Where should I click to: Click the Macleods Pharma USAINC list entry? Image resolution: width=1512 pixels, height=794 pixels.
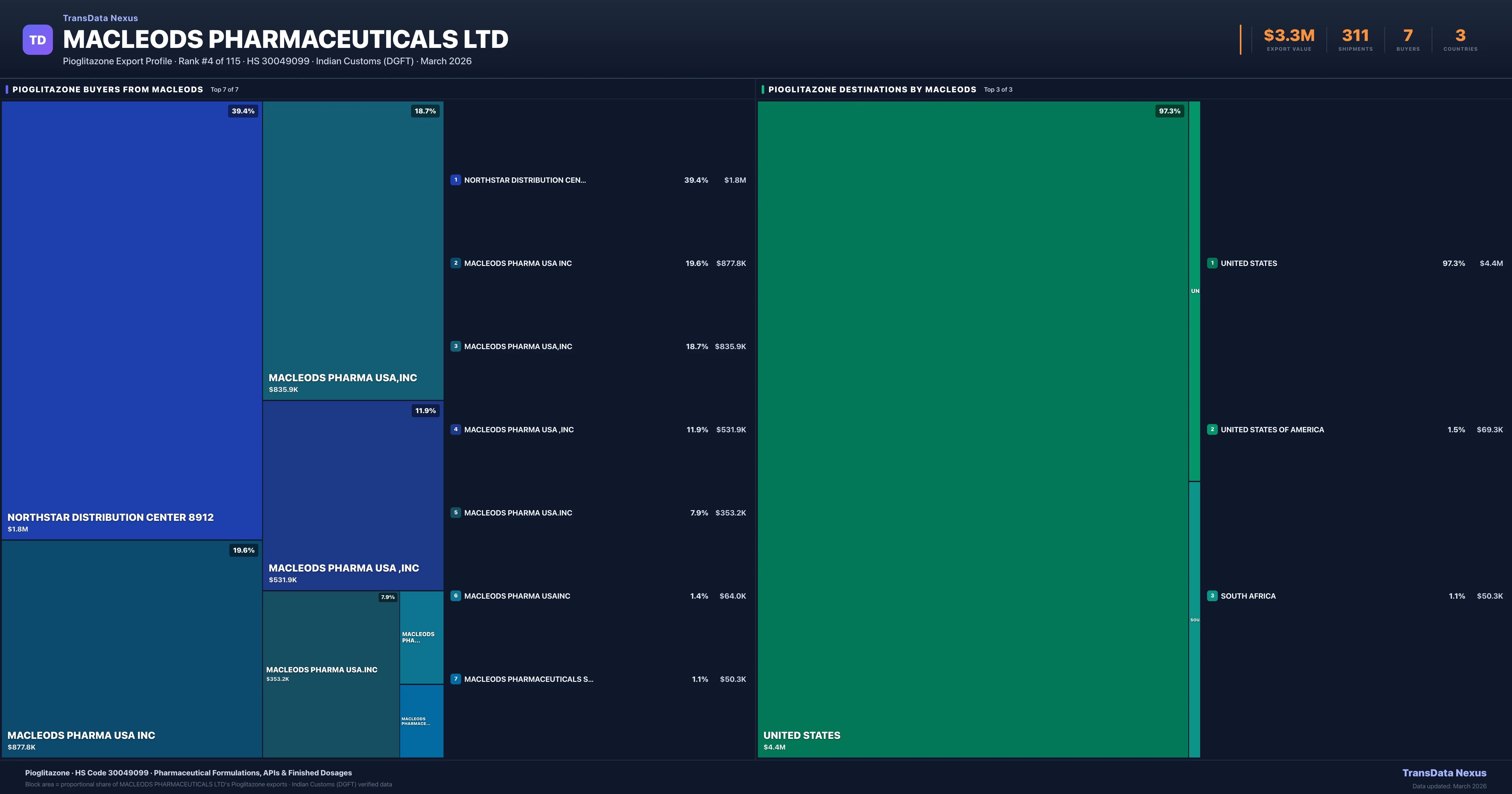pos(517,595)
